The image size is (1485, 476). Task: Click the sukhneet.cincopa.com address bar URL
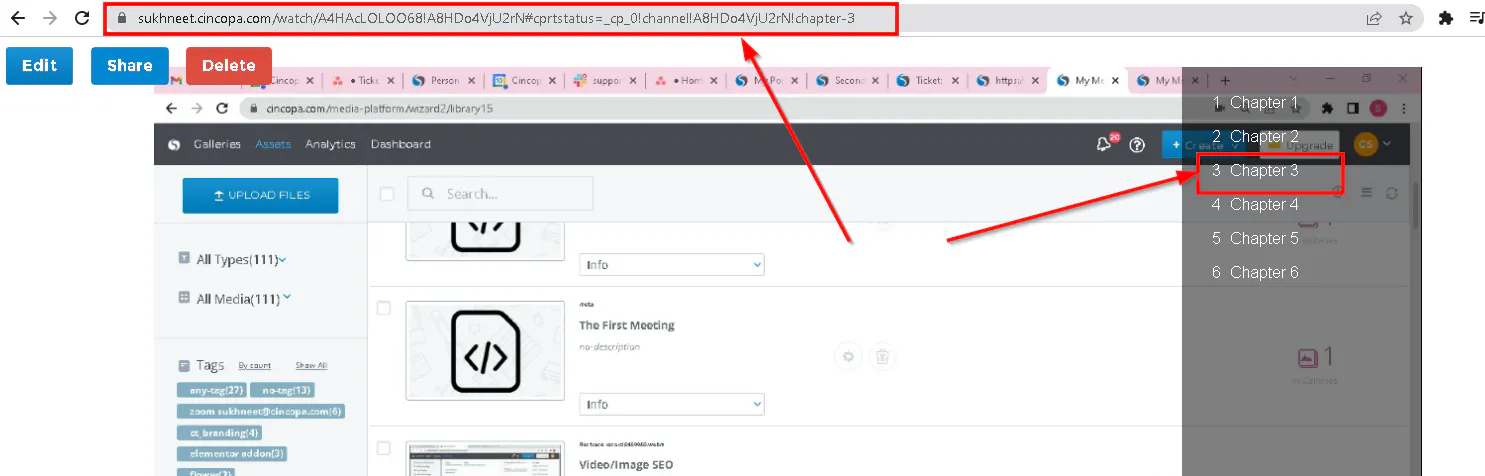(496, 18)
